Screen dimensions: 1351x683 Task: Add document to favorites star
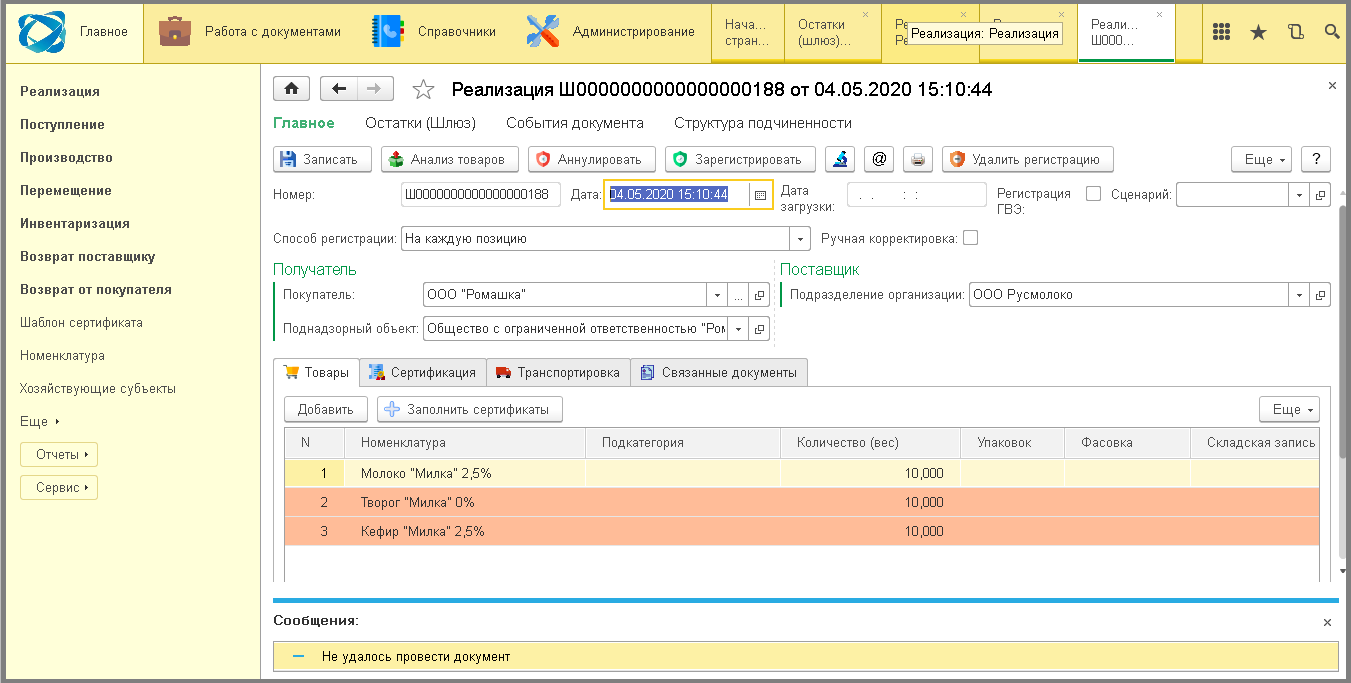tap(423, 90)
